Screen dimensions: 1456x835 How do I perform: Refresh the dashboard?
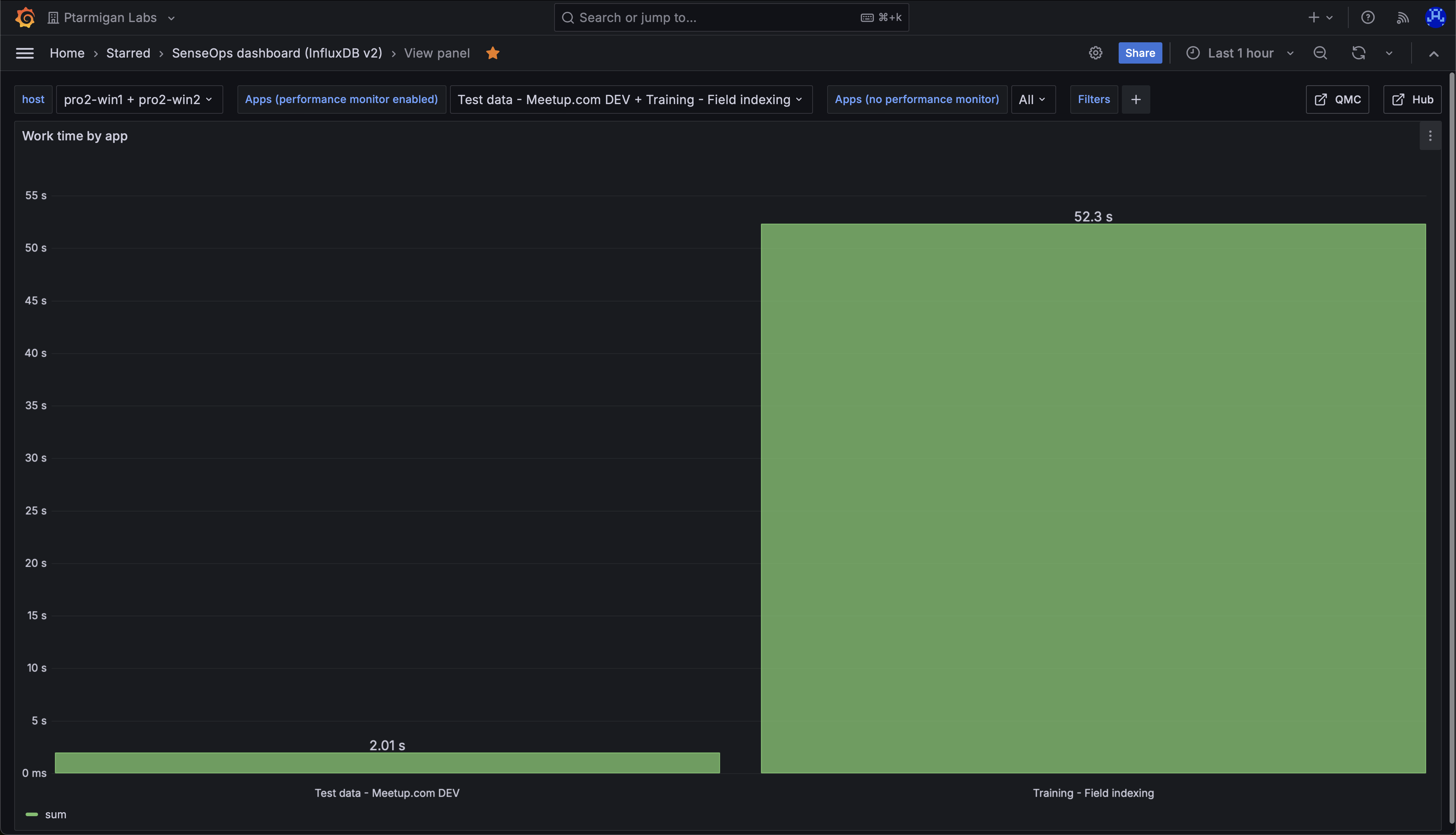[1358, 53]
